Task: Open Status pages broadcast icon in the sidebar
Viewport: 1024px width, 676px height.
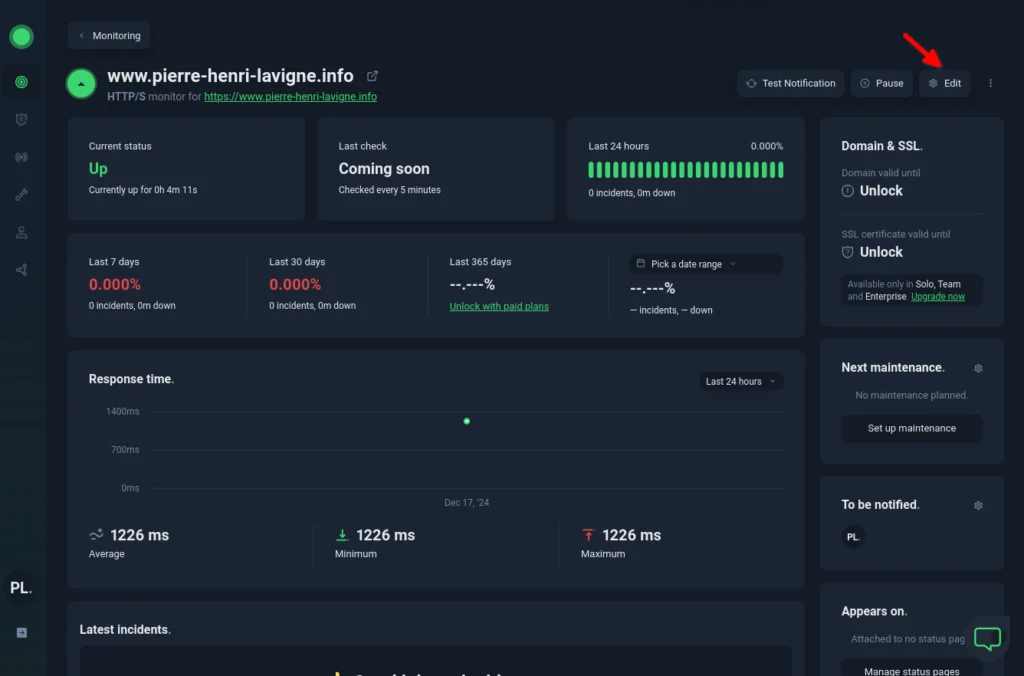Action: click(x=21, y=157)
